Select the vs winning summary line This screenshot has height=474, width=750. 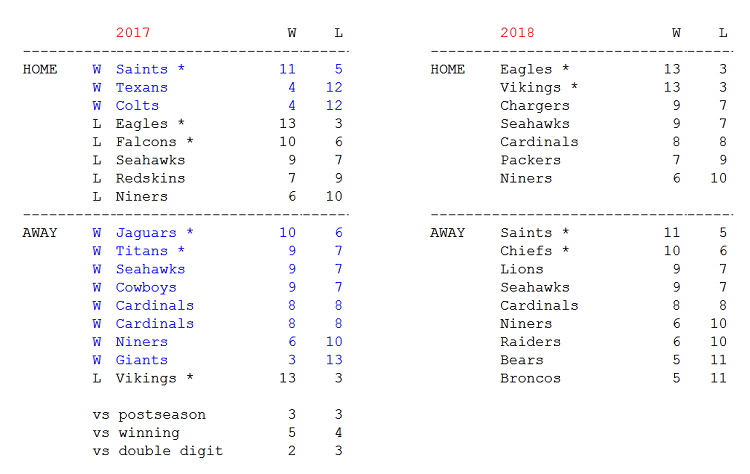[218, 433]
